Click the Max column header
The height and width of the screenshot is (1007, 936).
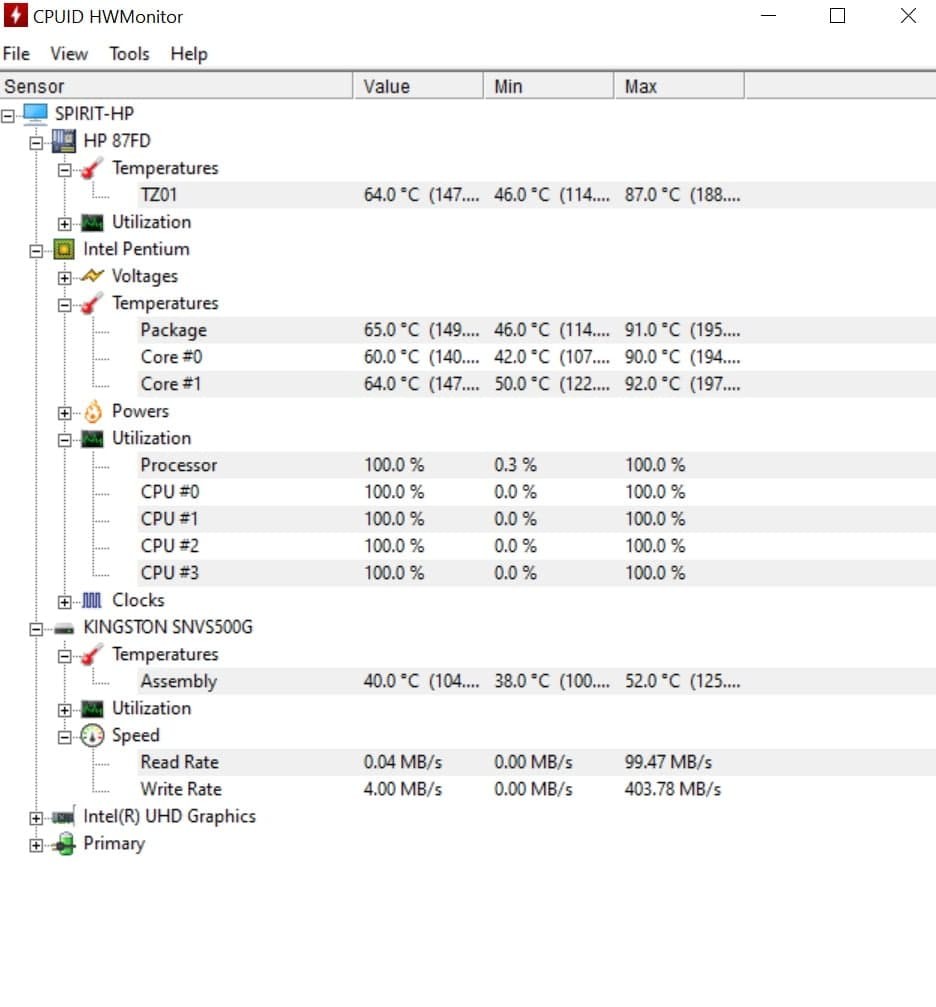[679, 86]
